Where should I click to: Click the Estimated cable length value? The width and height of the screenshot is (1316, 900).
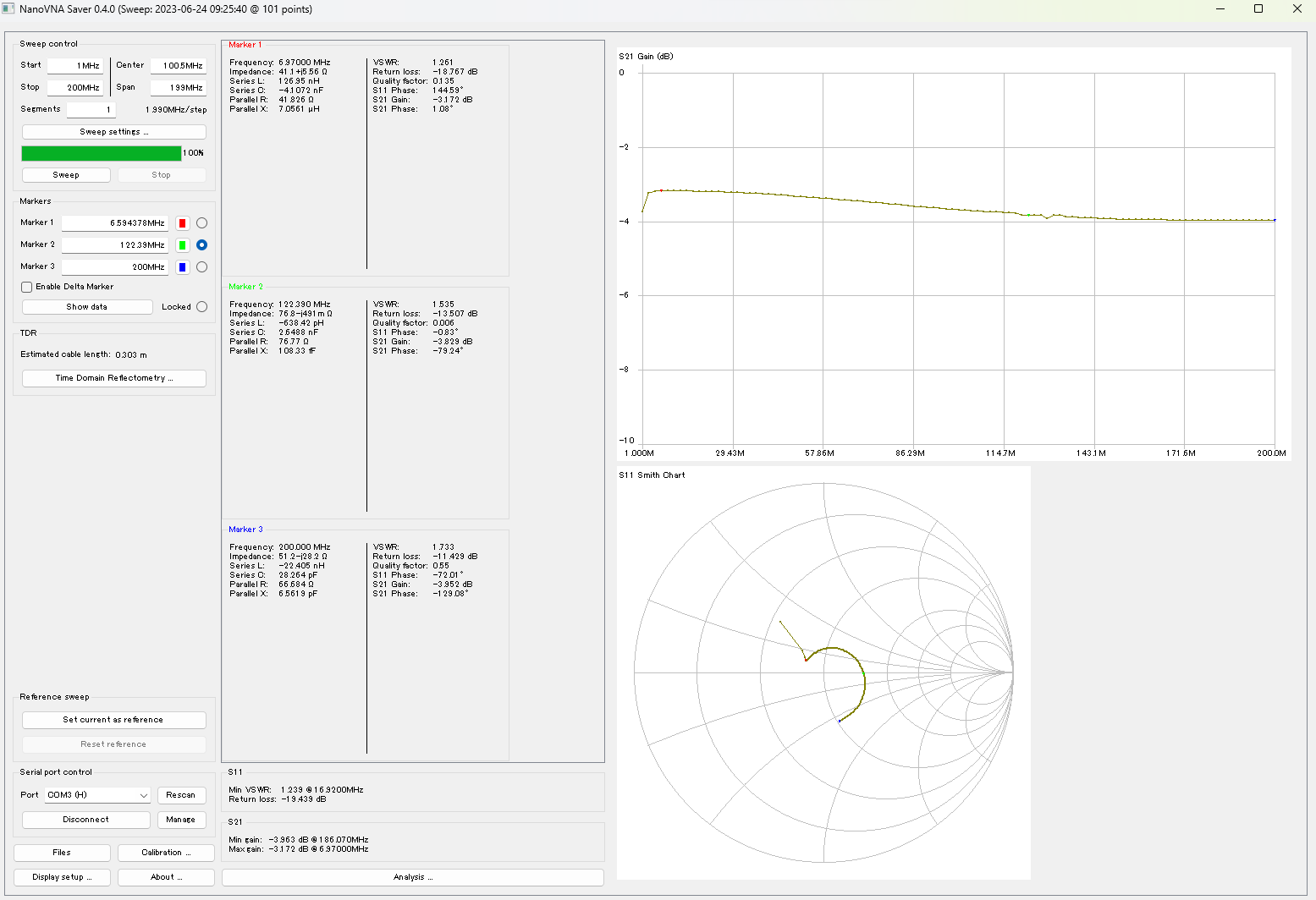(x=131, y=355)
